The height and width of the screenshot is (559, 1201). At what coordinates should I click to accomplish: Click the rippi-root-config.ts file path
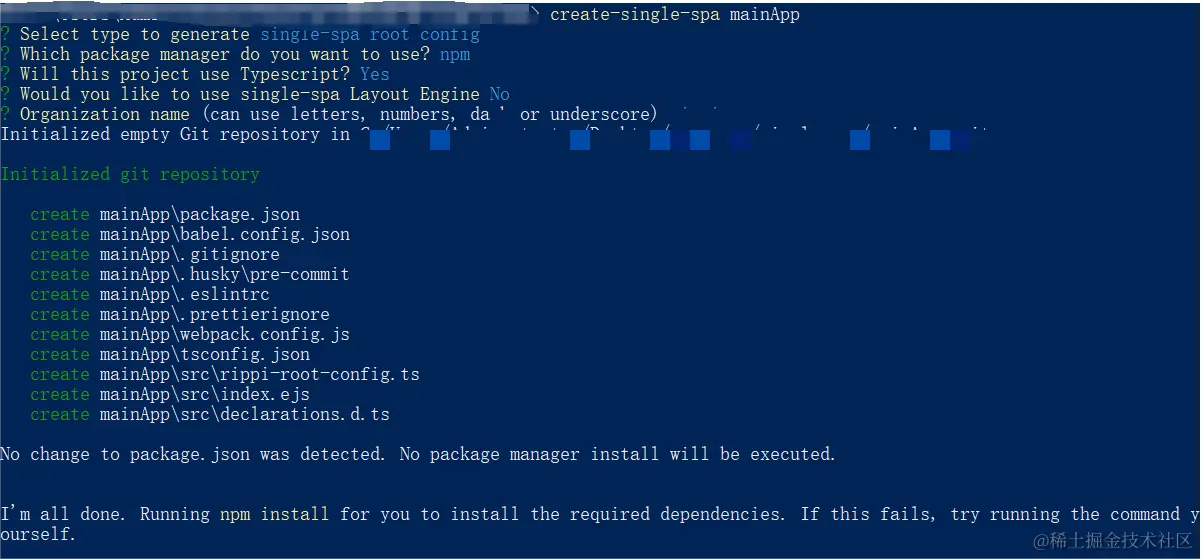[x=260, y=374]
